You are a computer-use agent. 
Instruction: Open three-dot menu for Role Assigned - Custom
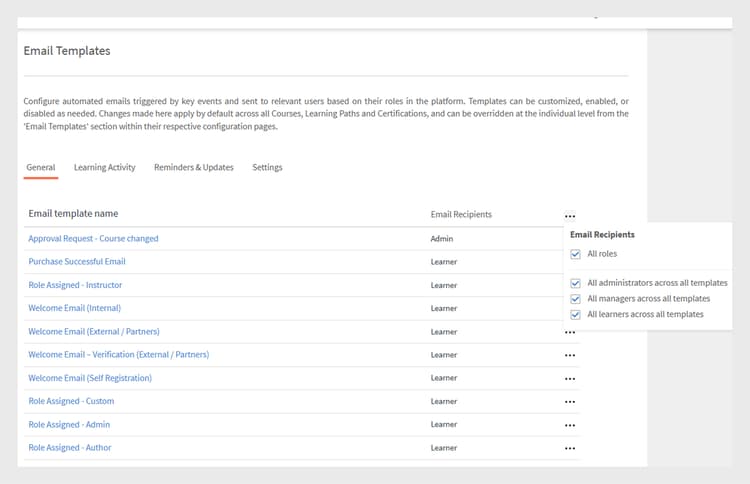[x=569, y=402]
